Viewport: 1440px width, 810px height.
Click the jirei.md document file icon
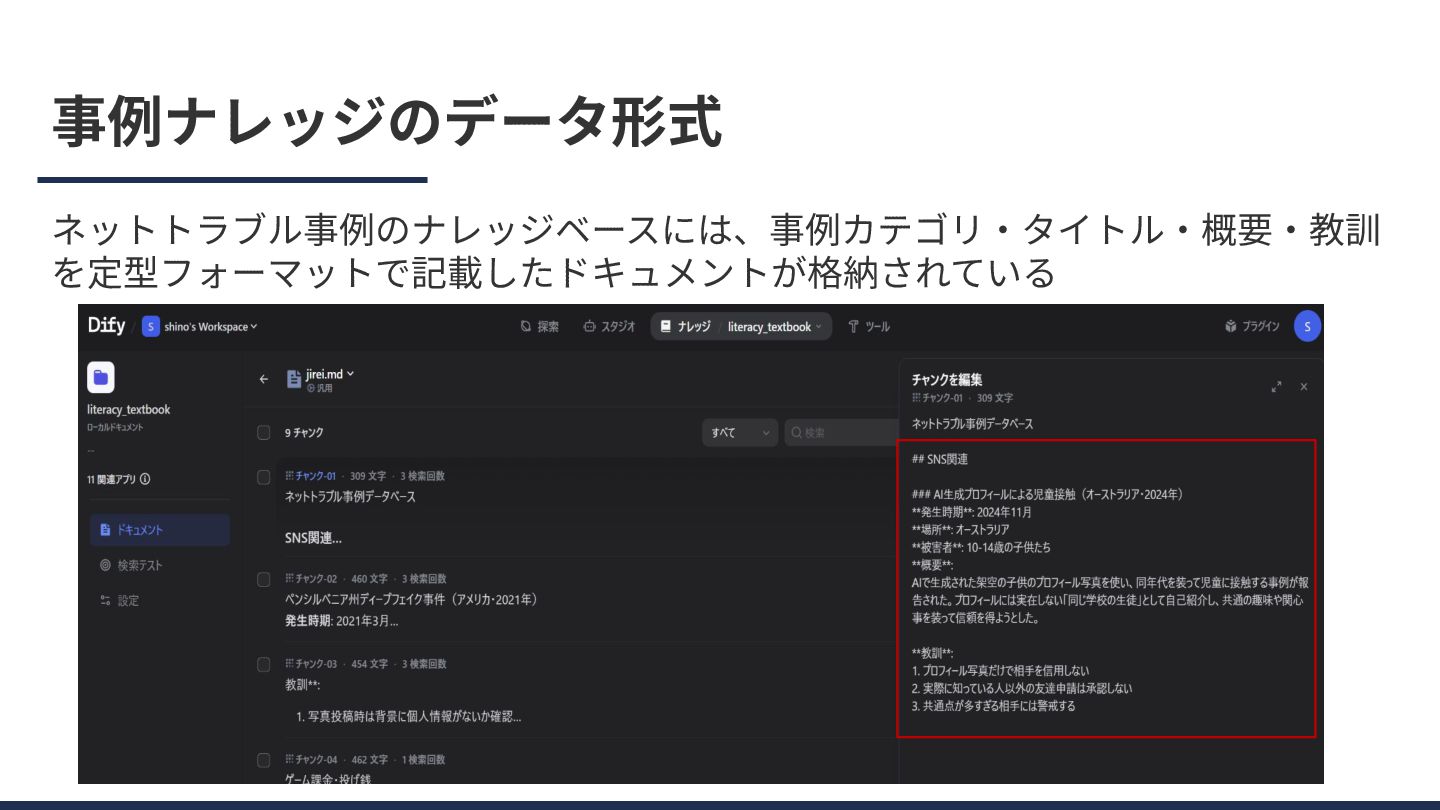(294, 379)
